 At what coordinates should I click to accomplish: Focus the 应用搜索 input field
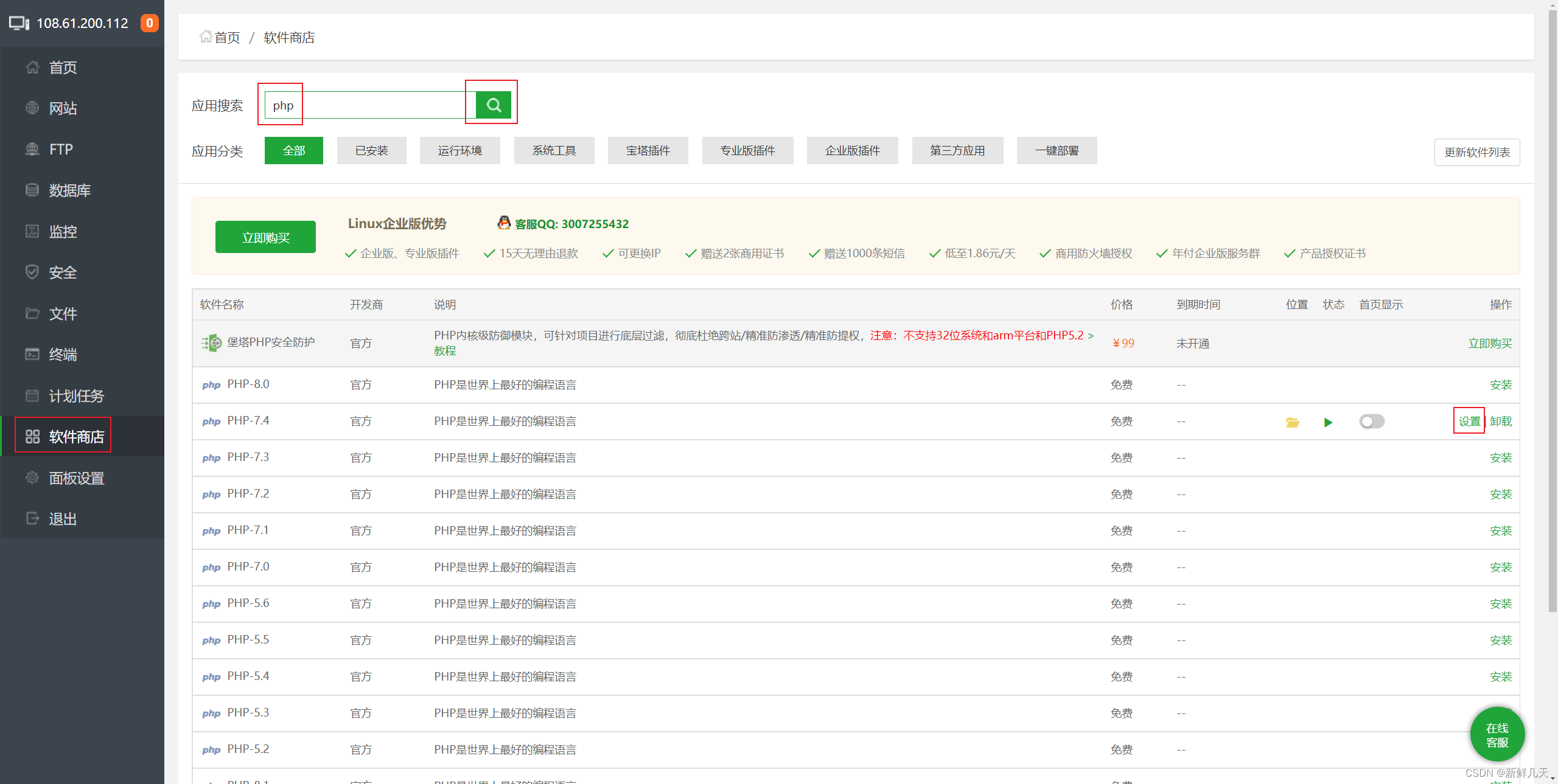click(x=370, y=105)
